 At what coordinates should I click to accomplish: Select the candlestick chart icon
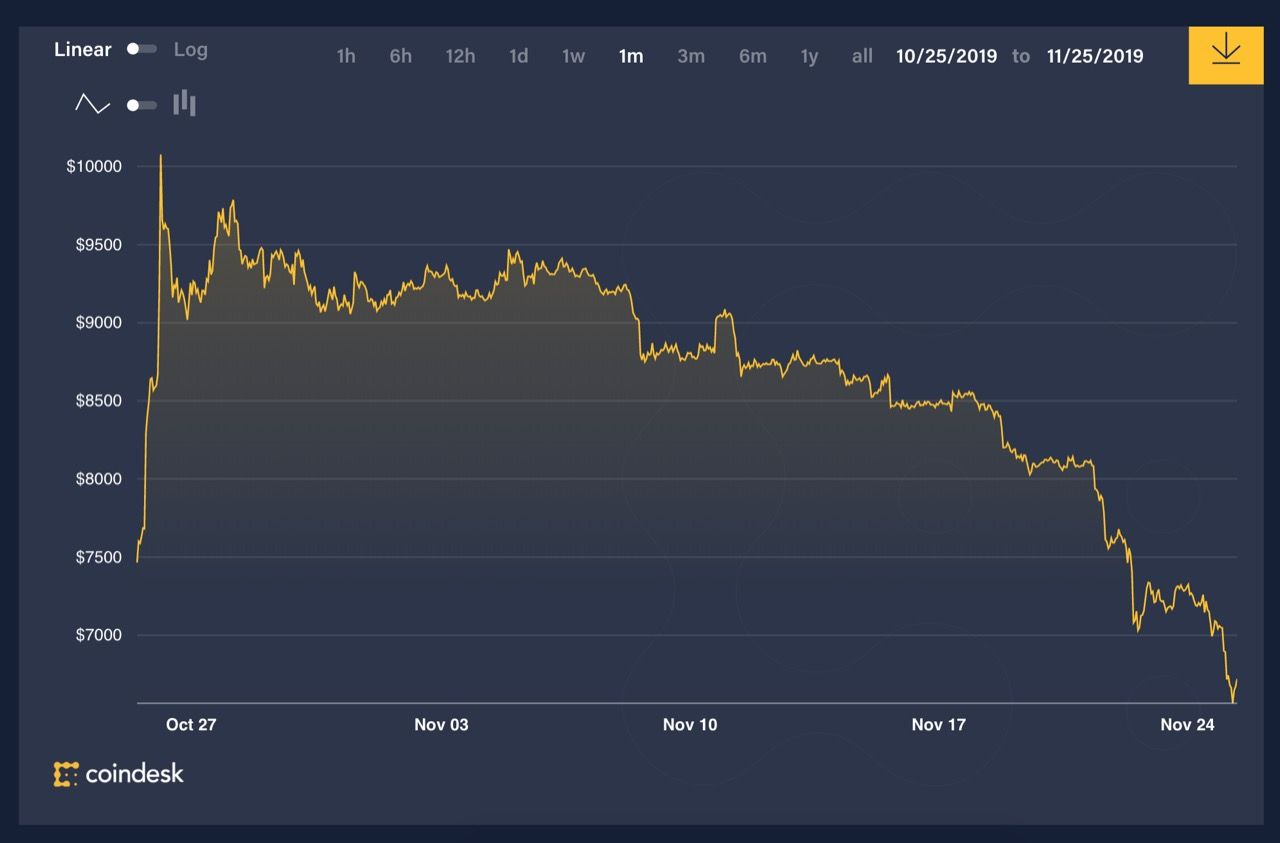click(x=184, y=104)
